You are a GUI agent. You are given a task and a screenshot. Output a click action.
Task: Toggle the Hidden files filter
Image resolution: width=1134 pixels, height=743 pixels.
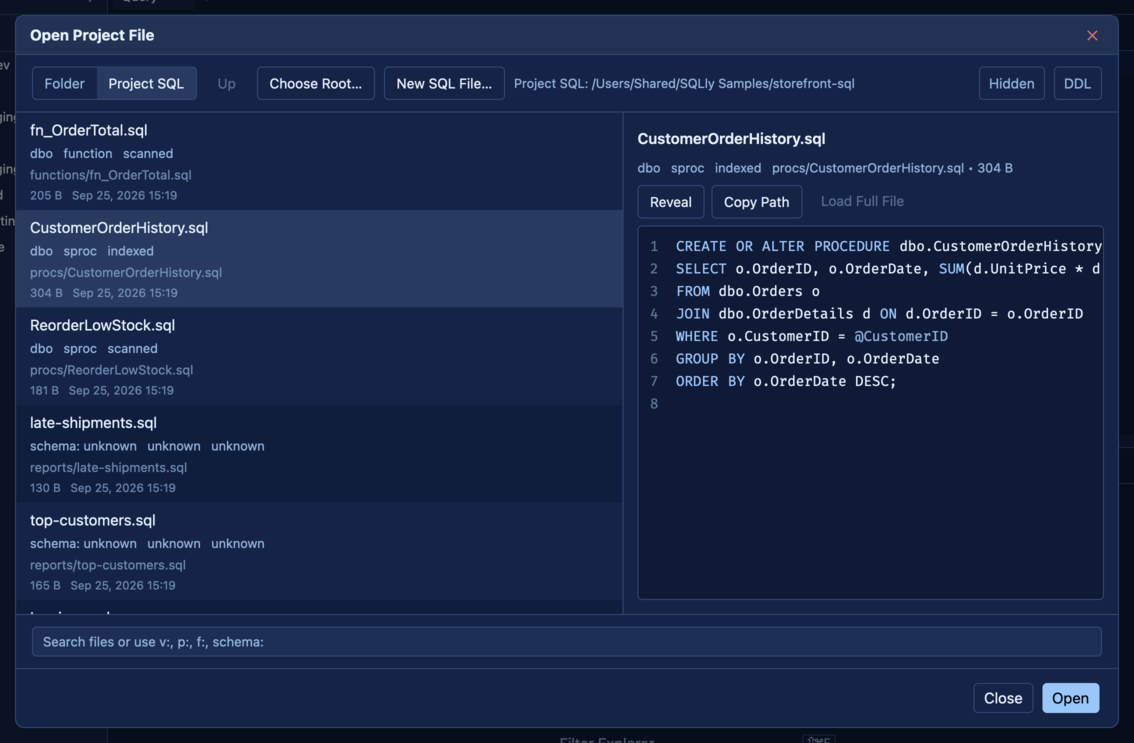click(1011, 83)
